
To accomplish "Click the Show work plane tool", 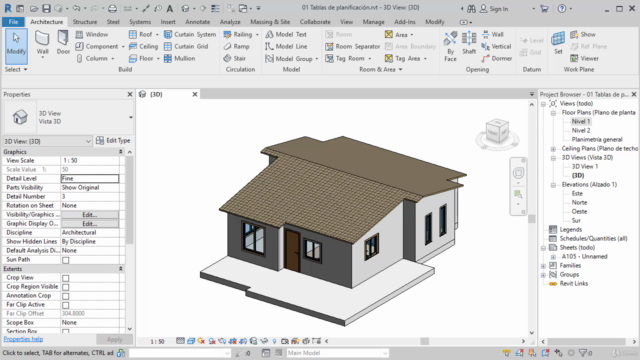I will [583, 34].
